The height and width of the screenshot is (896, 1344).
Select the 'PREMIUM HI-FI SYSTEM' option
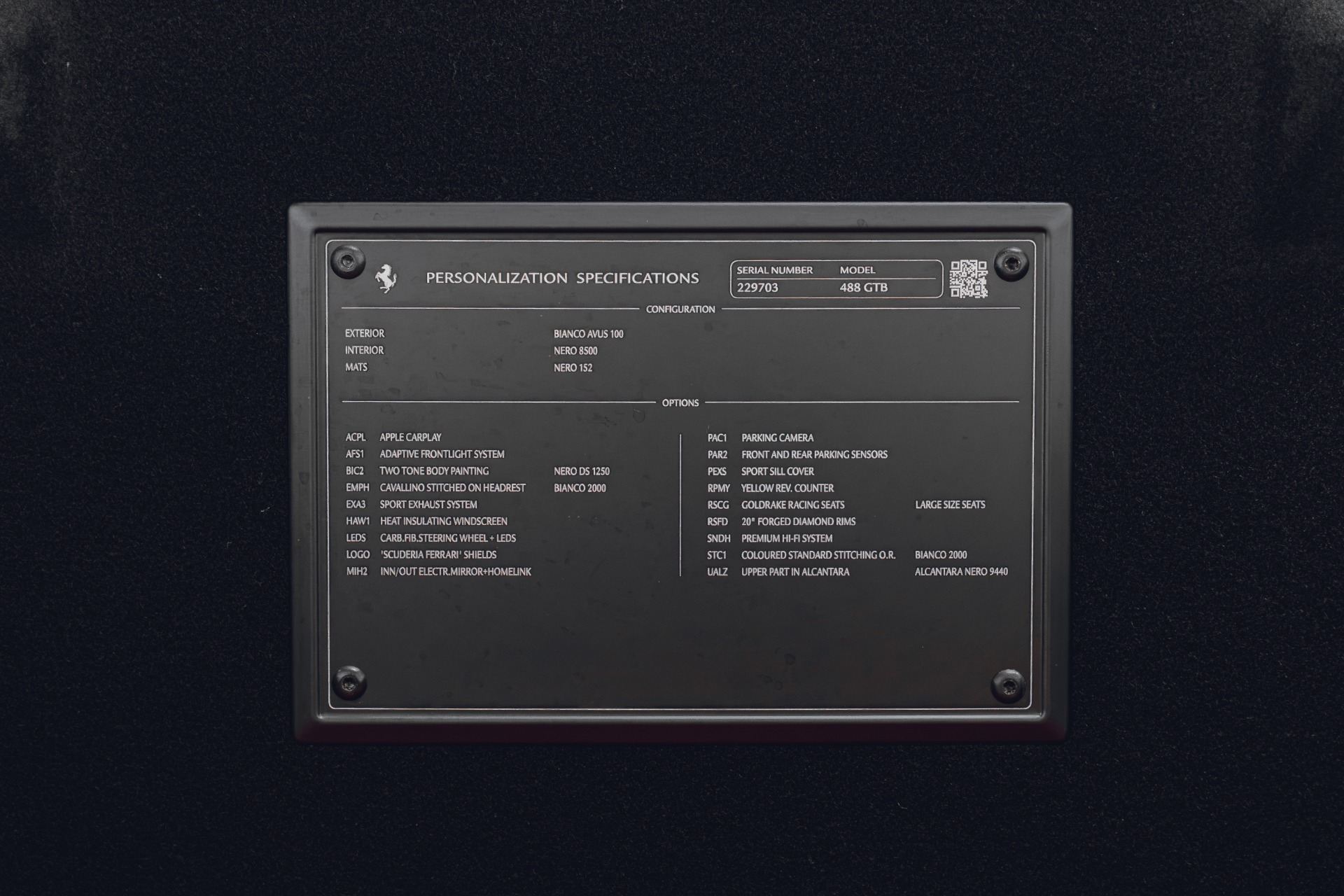(787, 538)
